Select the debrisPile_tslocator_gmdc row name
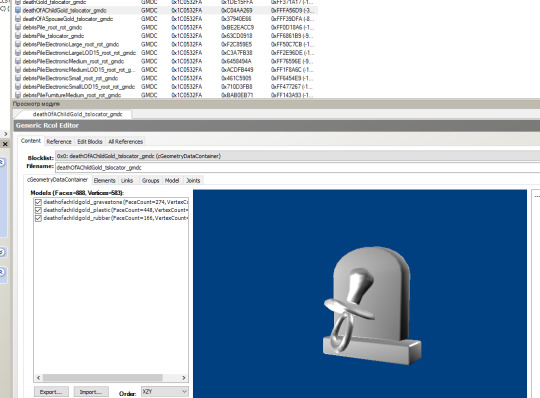This screenshot has height=398, width=540. pyautogui.click(x=53, y=36)
